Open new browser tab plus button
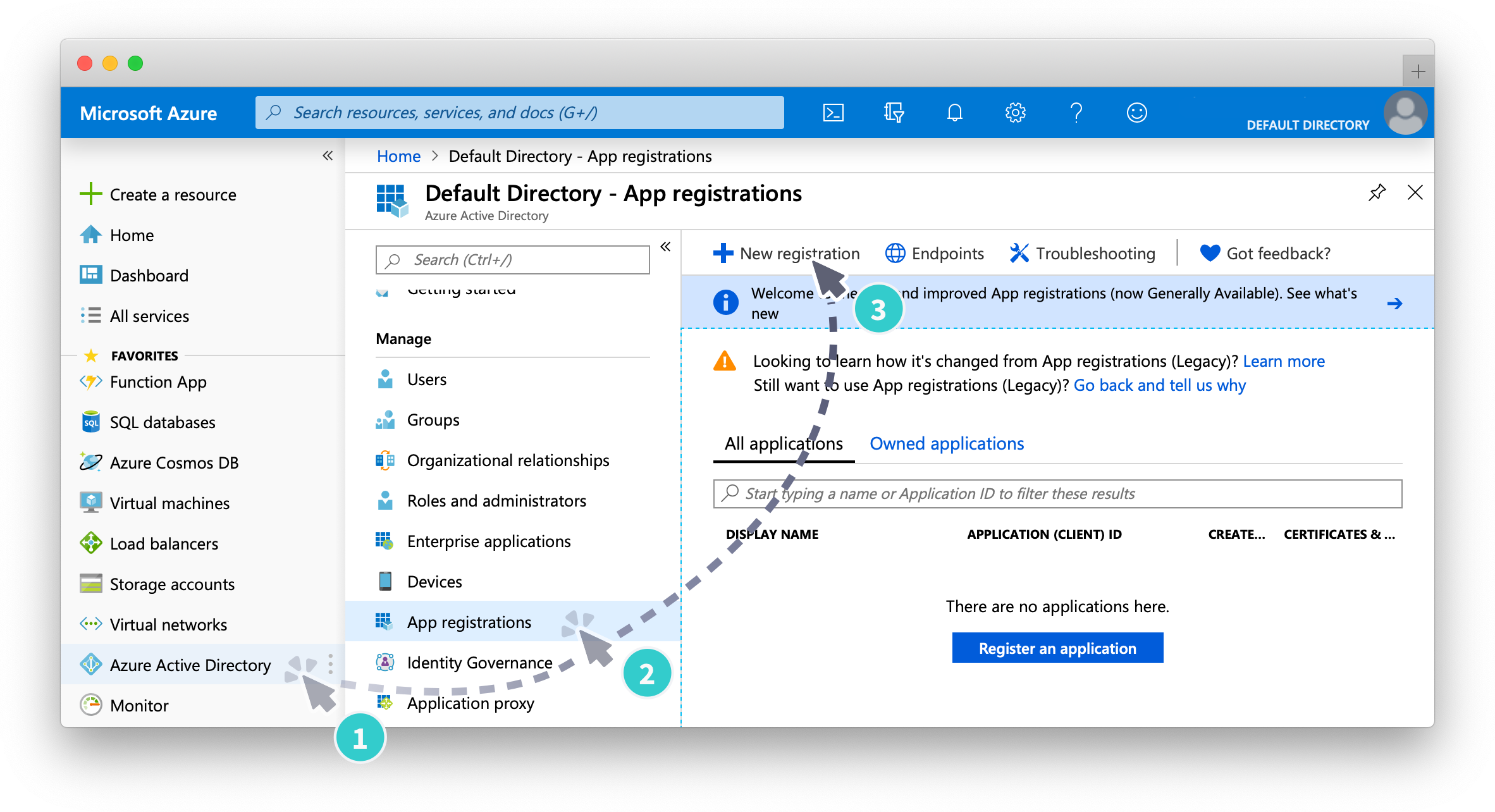 (1418, 71)
